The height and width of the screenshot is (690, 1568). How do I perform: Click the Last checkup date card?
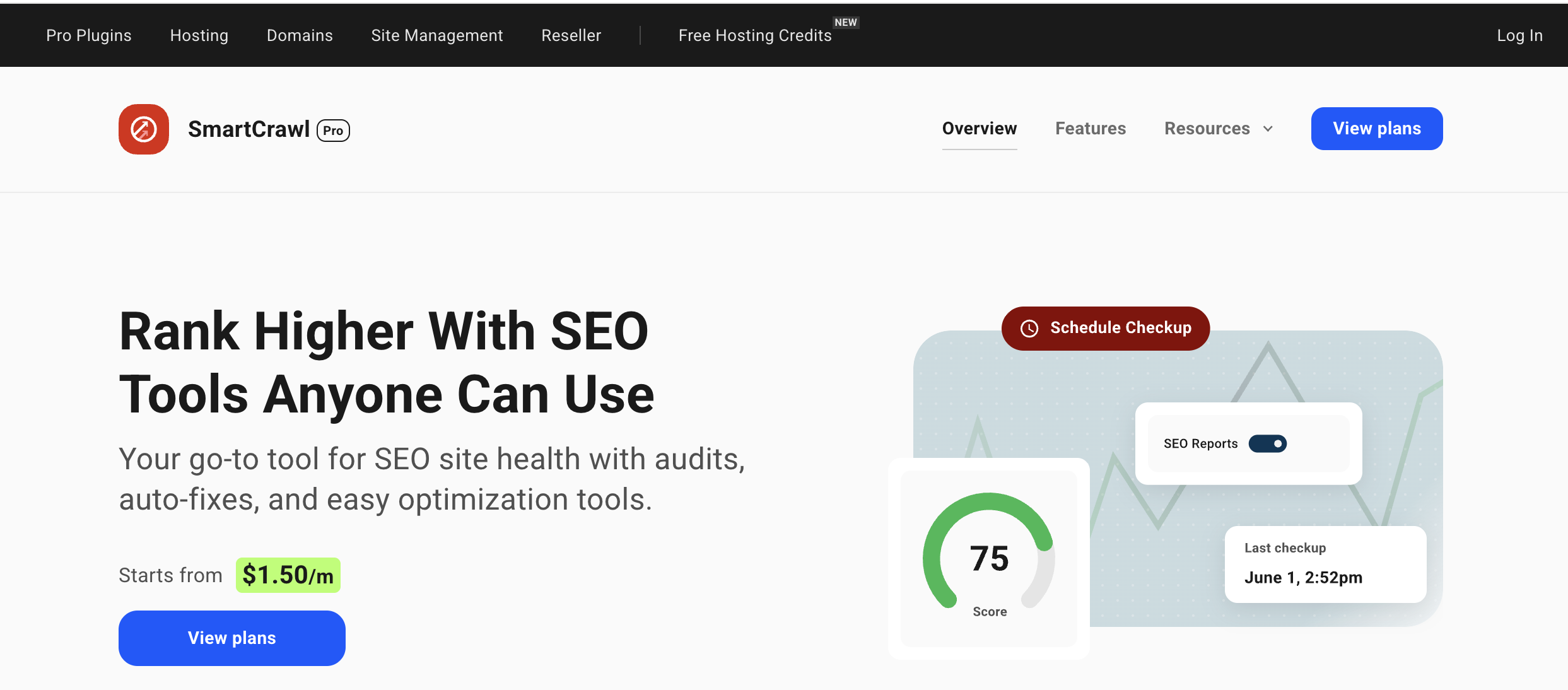1325,564
